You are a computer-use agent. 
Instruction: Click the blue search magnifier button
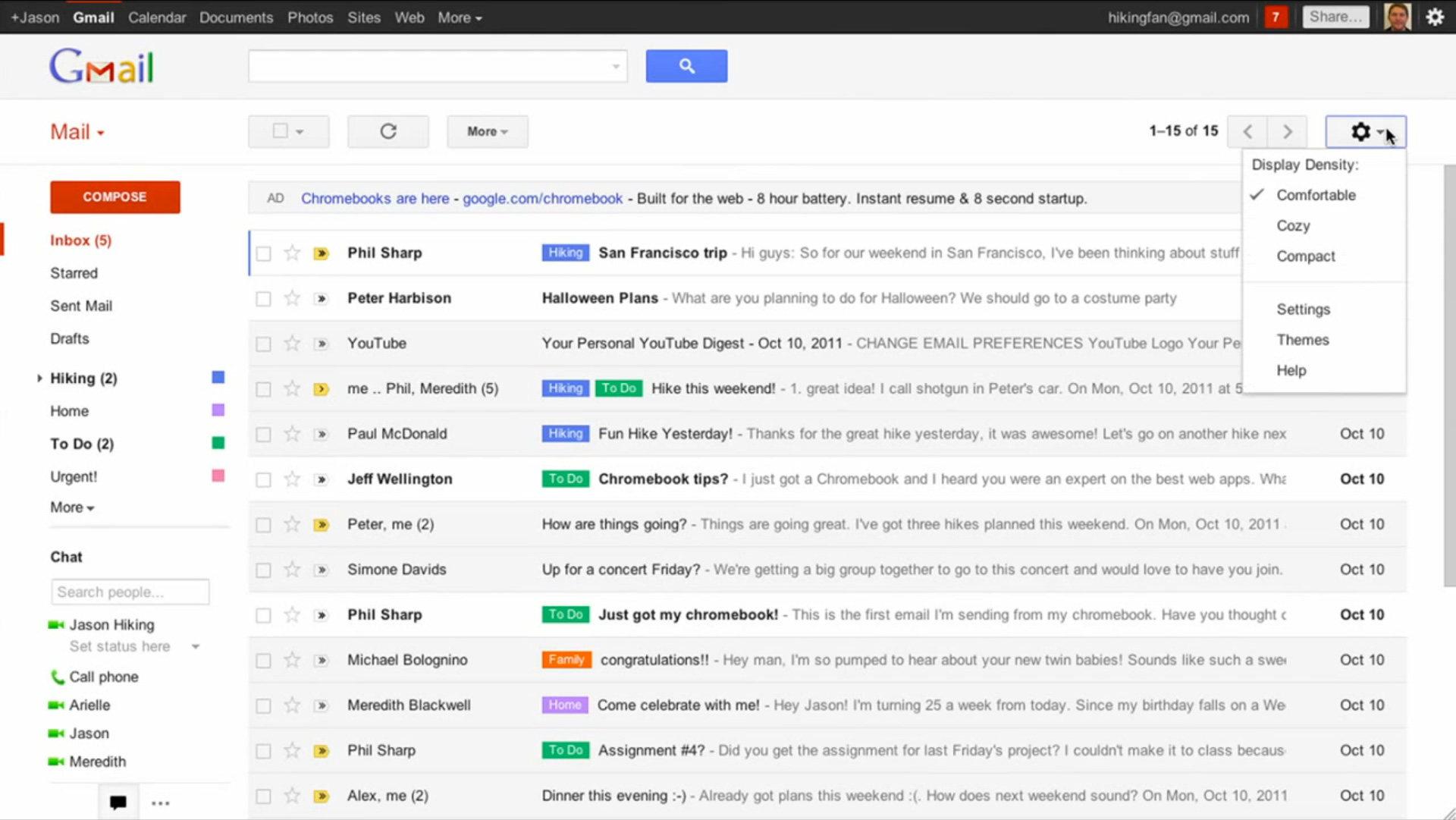[x=686, y=66]
